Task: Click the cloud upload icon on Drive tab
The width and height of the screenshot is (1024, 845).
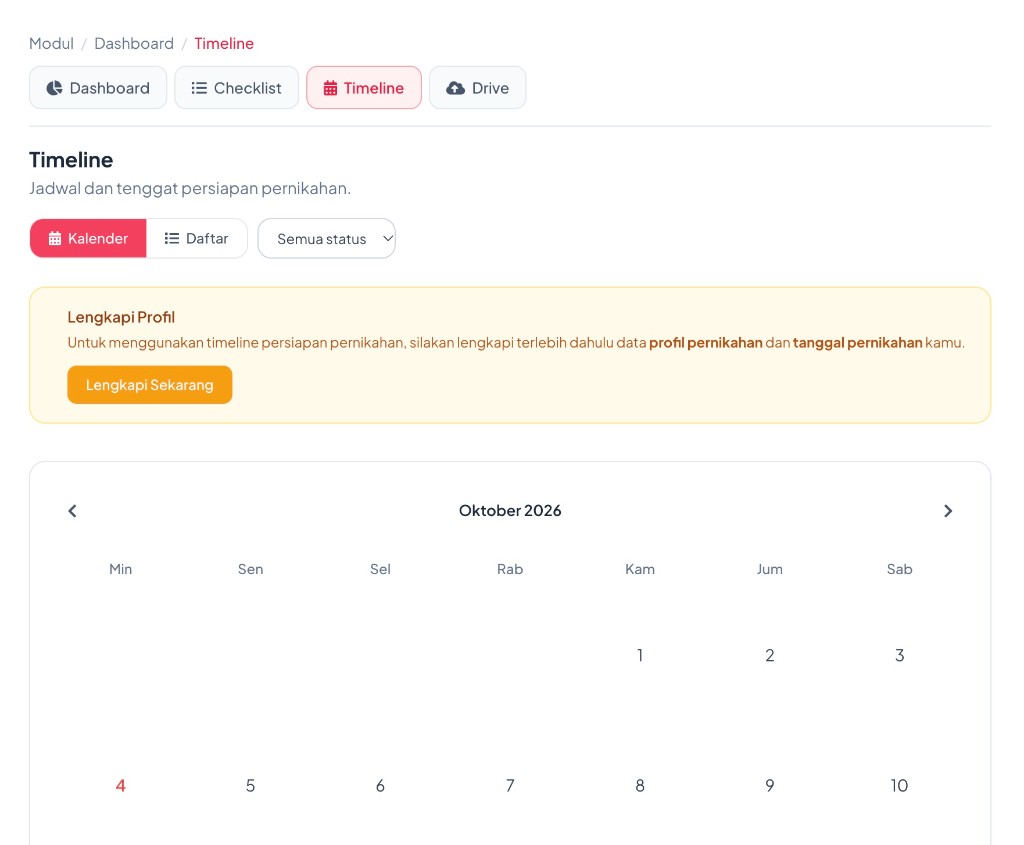Action: 455,88
